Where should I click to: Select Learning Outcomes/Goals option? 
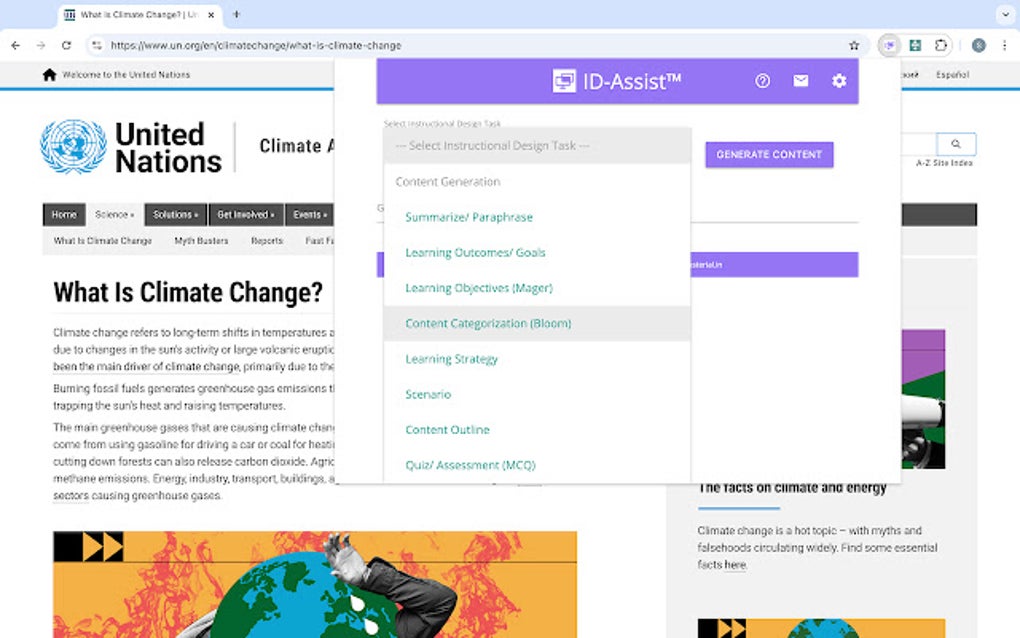[x=474, y=252]
